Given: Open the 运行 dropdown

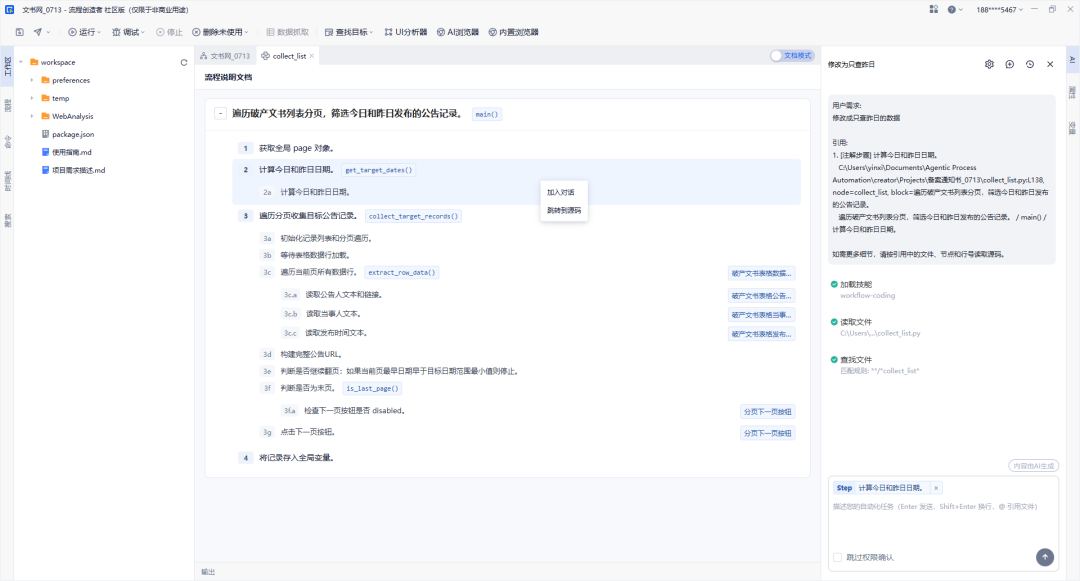Looking at the screenshot, I should tap(84, 32).
